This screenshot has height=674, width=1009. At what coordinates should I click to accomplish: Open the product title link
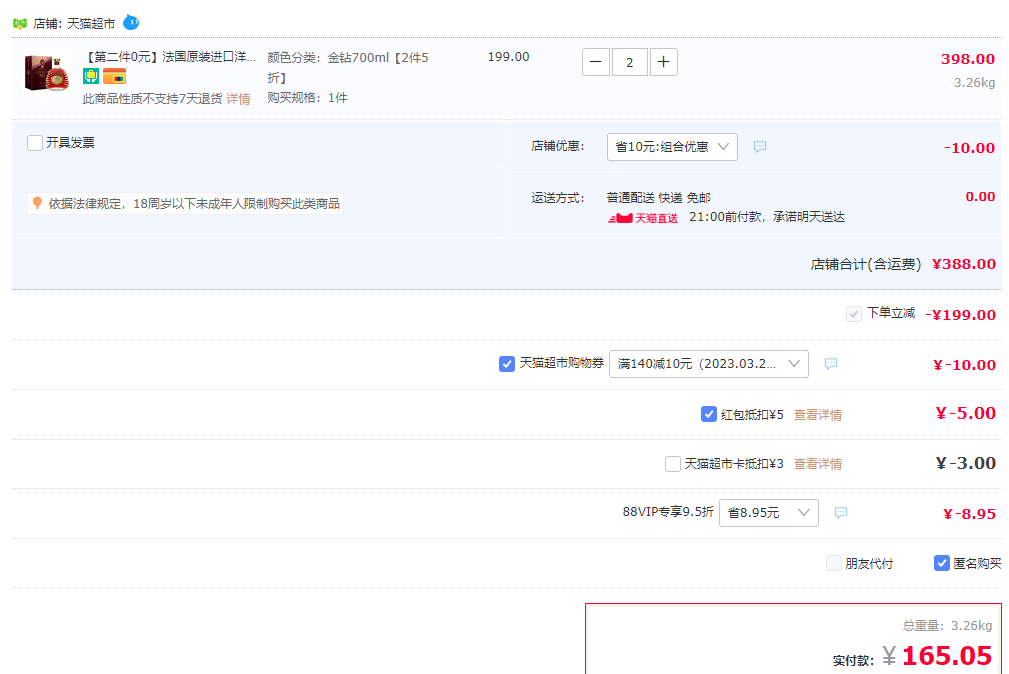point(170,57)
